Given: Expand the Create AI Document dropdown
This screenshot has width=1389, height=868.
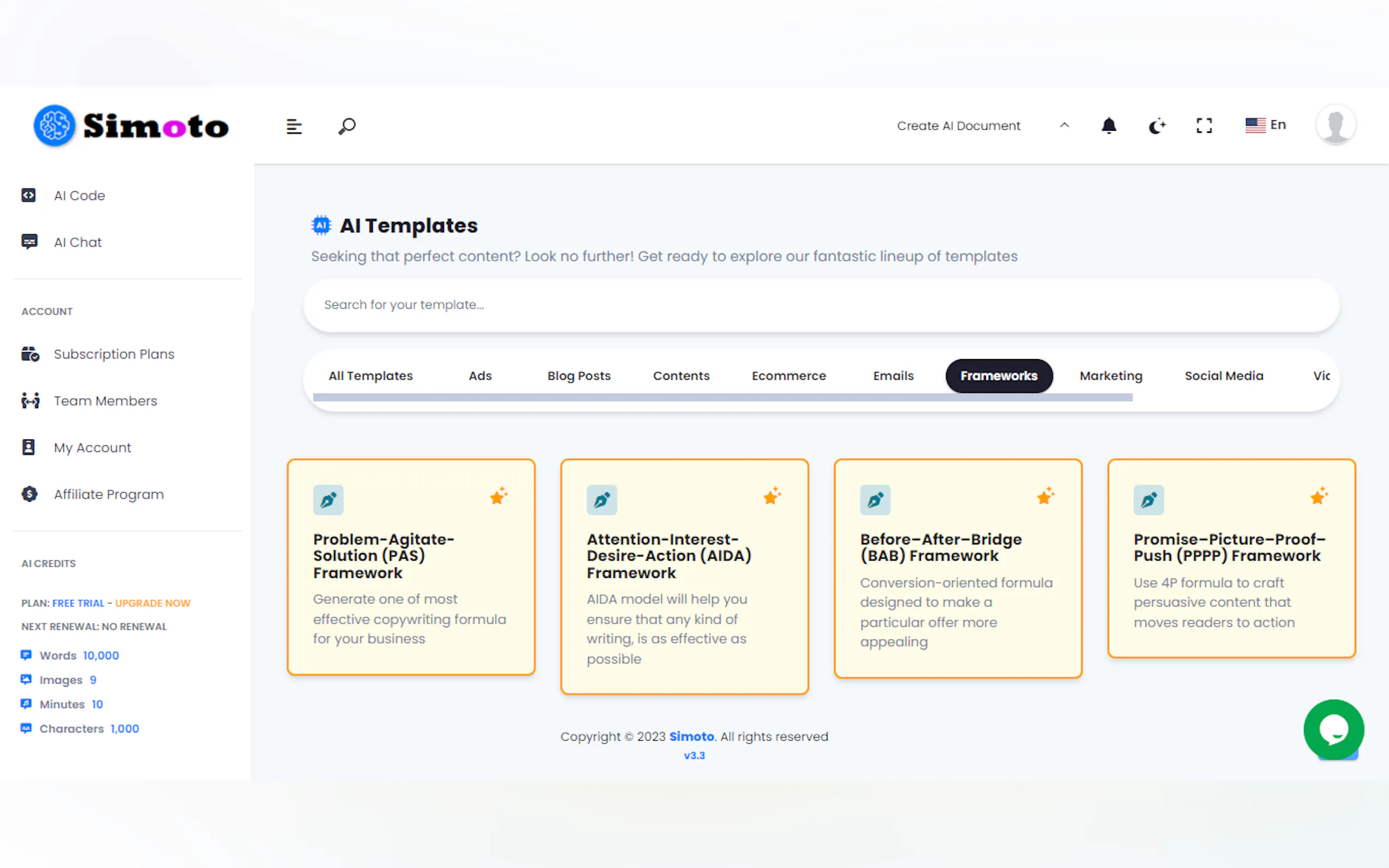Looking at the screenshot, I should tap(958, 126).
